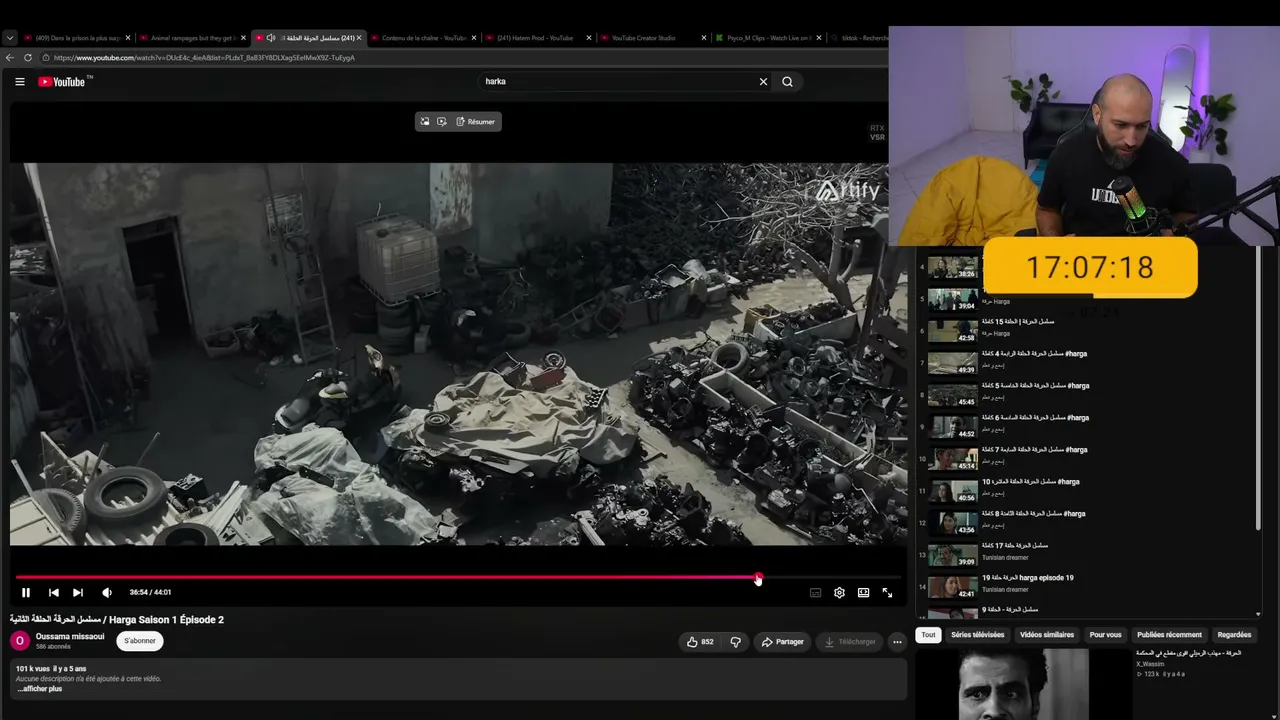This screenshot has width=1280, height=720.
Task: Close the 'Hatem Prod - YouTube' tab
Action: (x=589, y=38)
